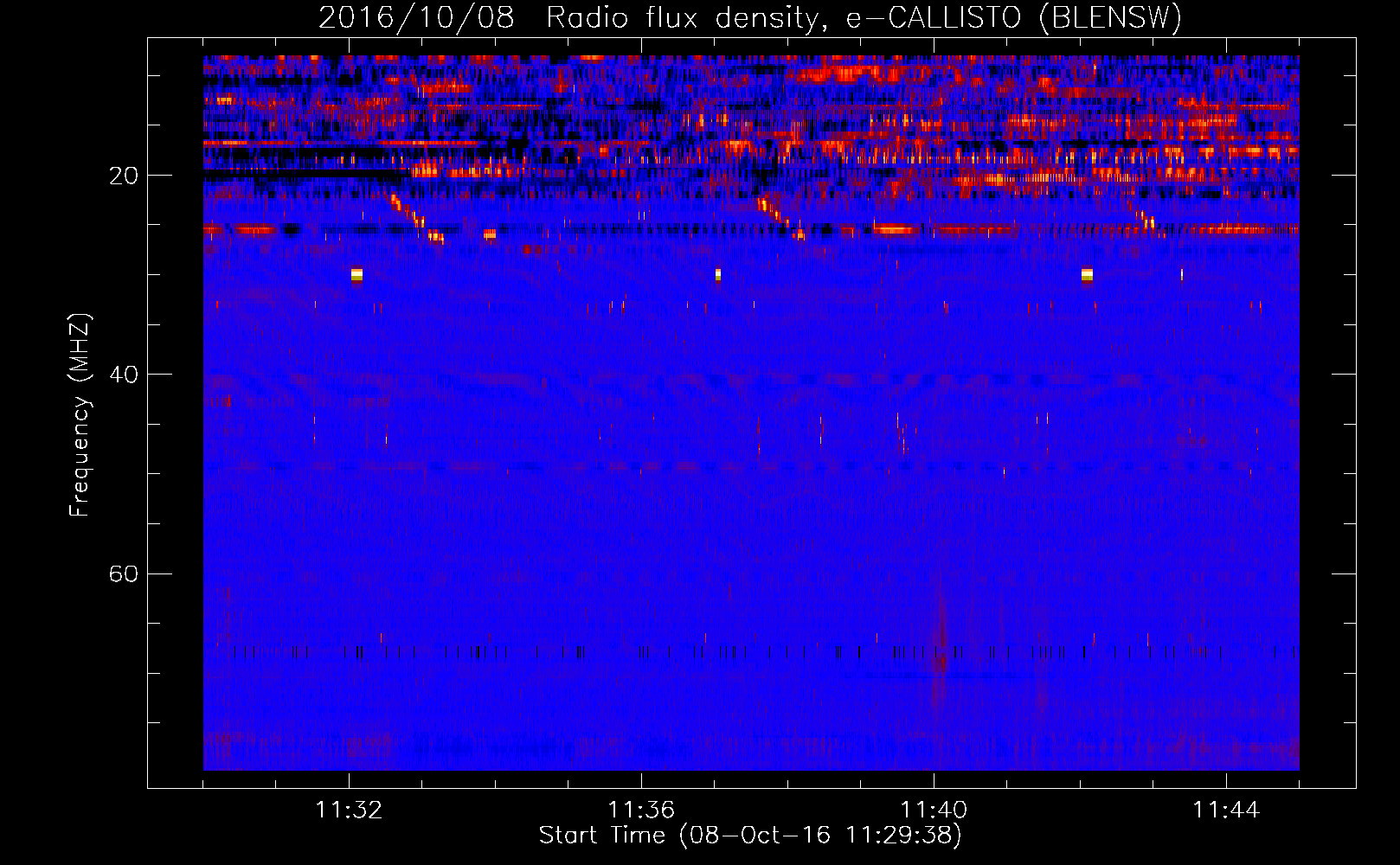Click the 11:40 time tick label
The width and height of the screenshot is (1400, 865).
tap(934, 811)
